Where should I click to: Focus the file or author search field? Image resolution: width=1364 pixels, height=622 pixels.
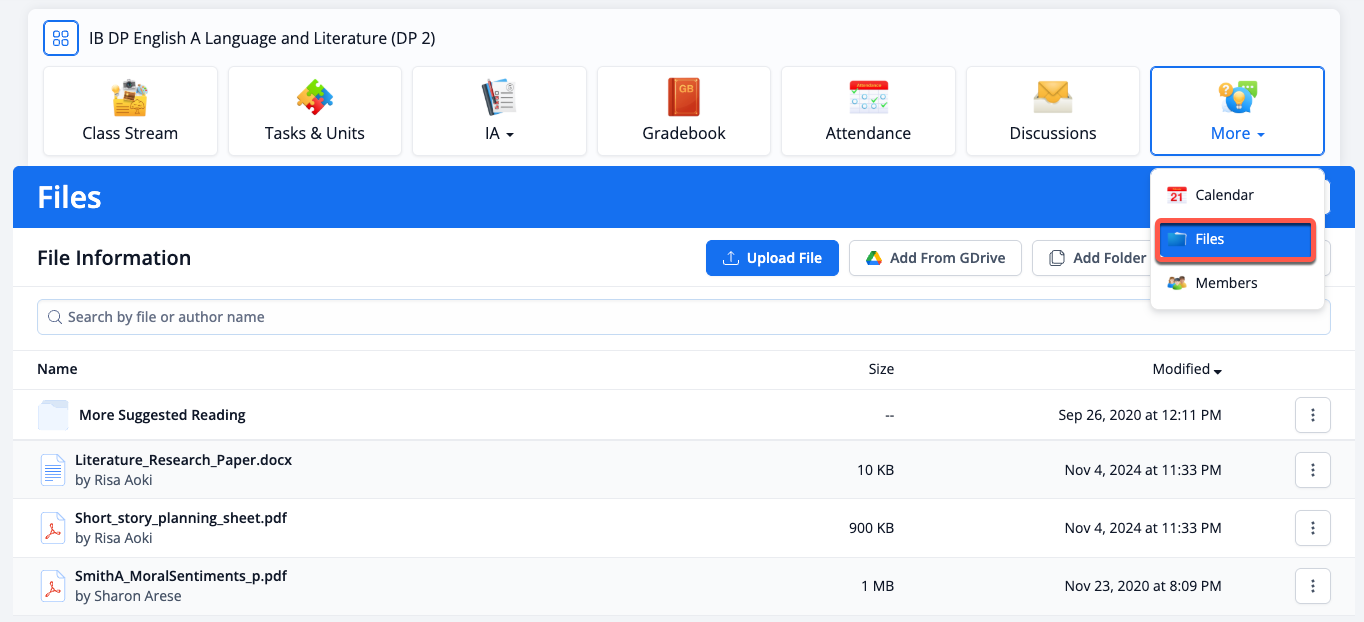click(683, 317)
